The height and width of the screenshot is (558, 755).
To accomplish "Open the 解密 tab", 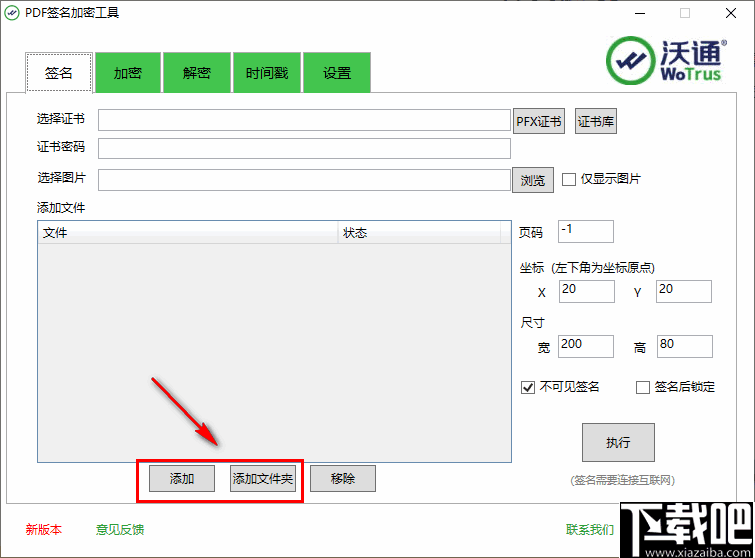I will click(x=197, y=73).
